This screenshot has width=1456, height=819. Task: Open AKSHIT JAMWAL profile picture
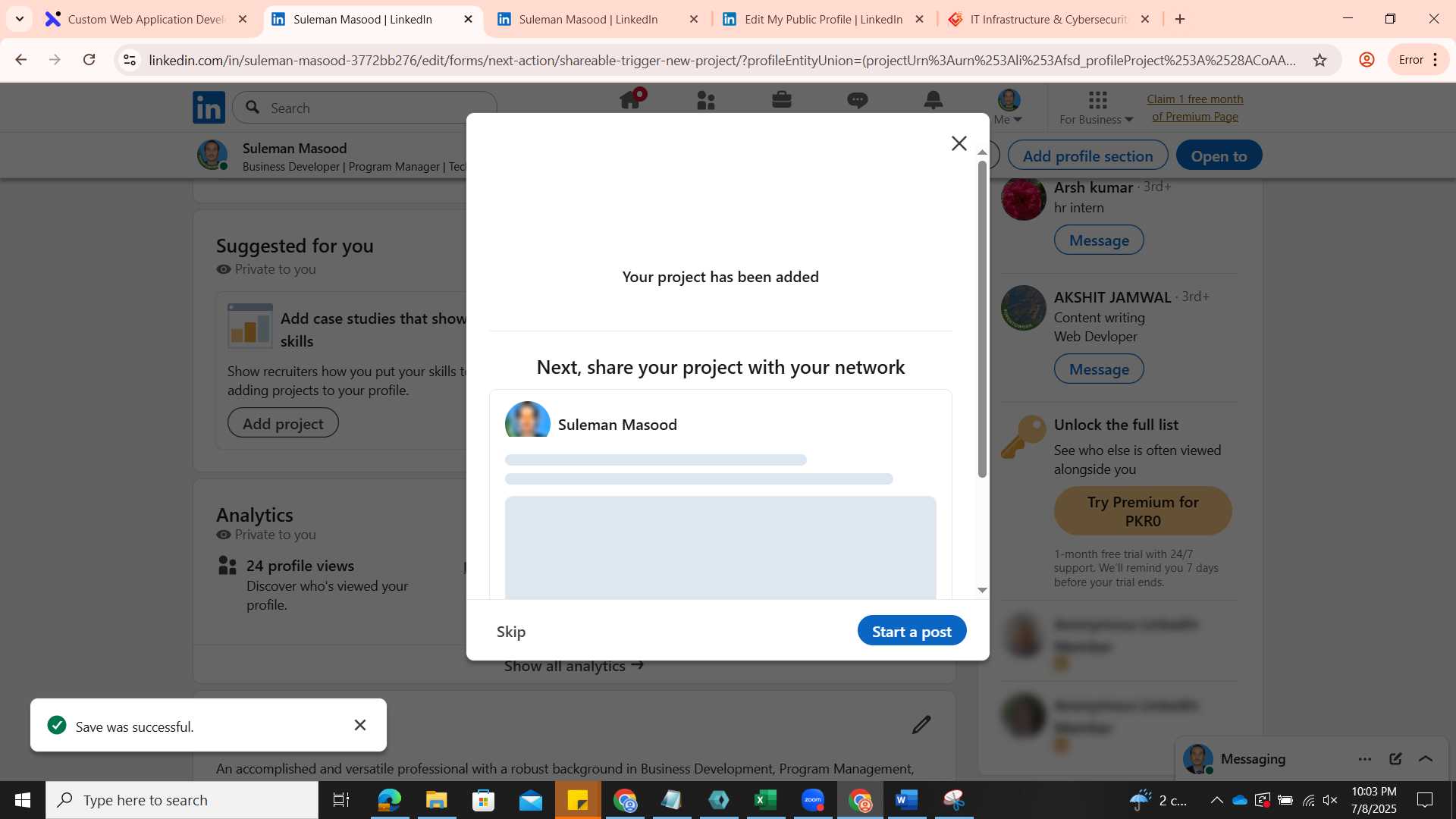point(1023,308)
